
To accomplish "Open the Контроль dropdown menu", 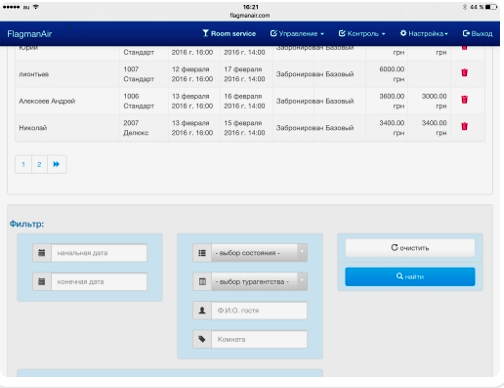I will pos(362,33).
